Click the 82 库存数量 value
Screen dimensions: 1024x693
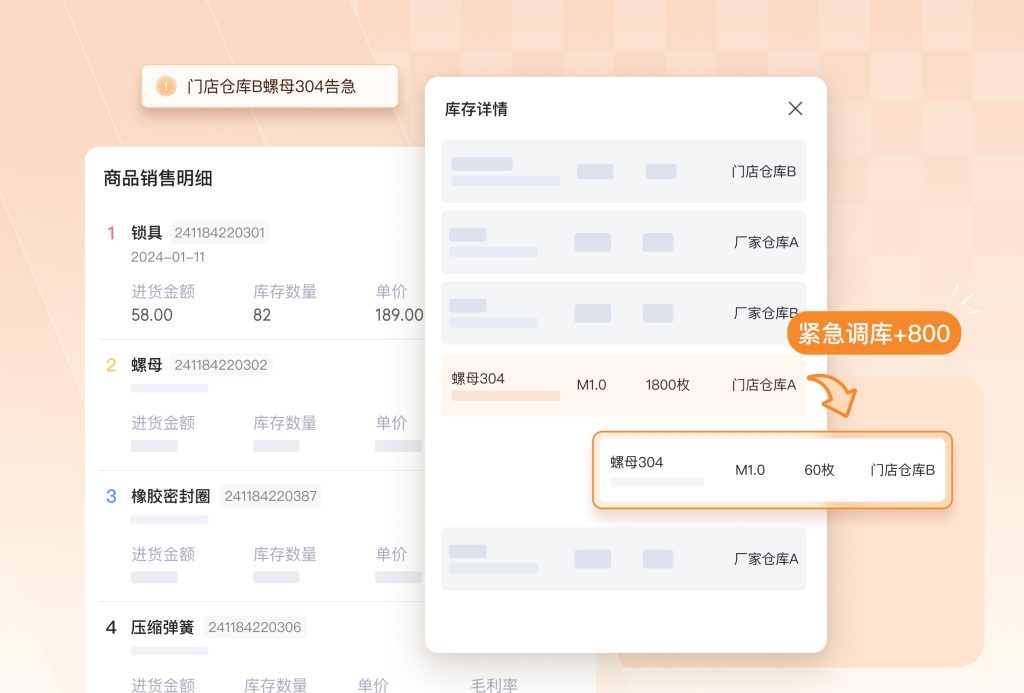tap(262, 315)
